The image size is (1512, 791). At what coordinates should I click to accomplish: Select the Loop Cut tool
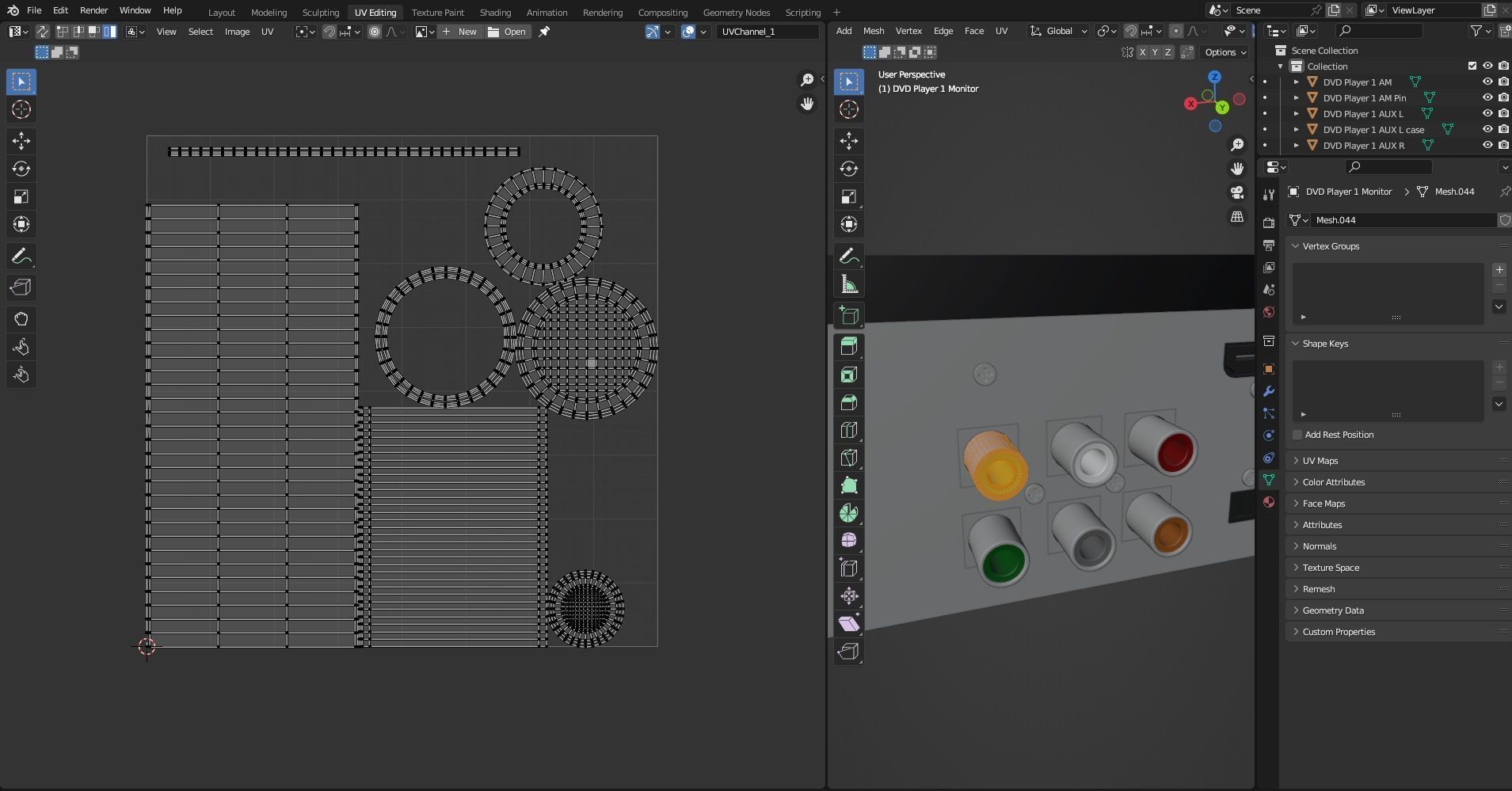[849, 430]
